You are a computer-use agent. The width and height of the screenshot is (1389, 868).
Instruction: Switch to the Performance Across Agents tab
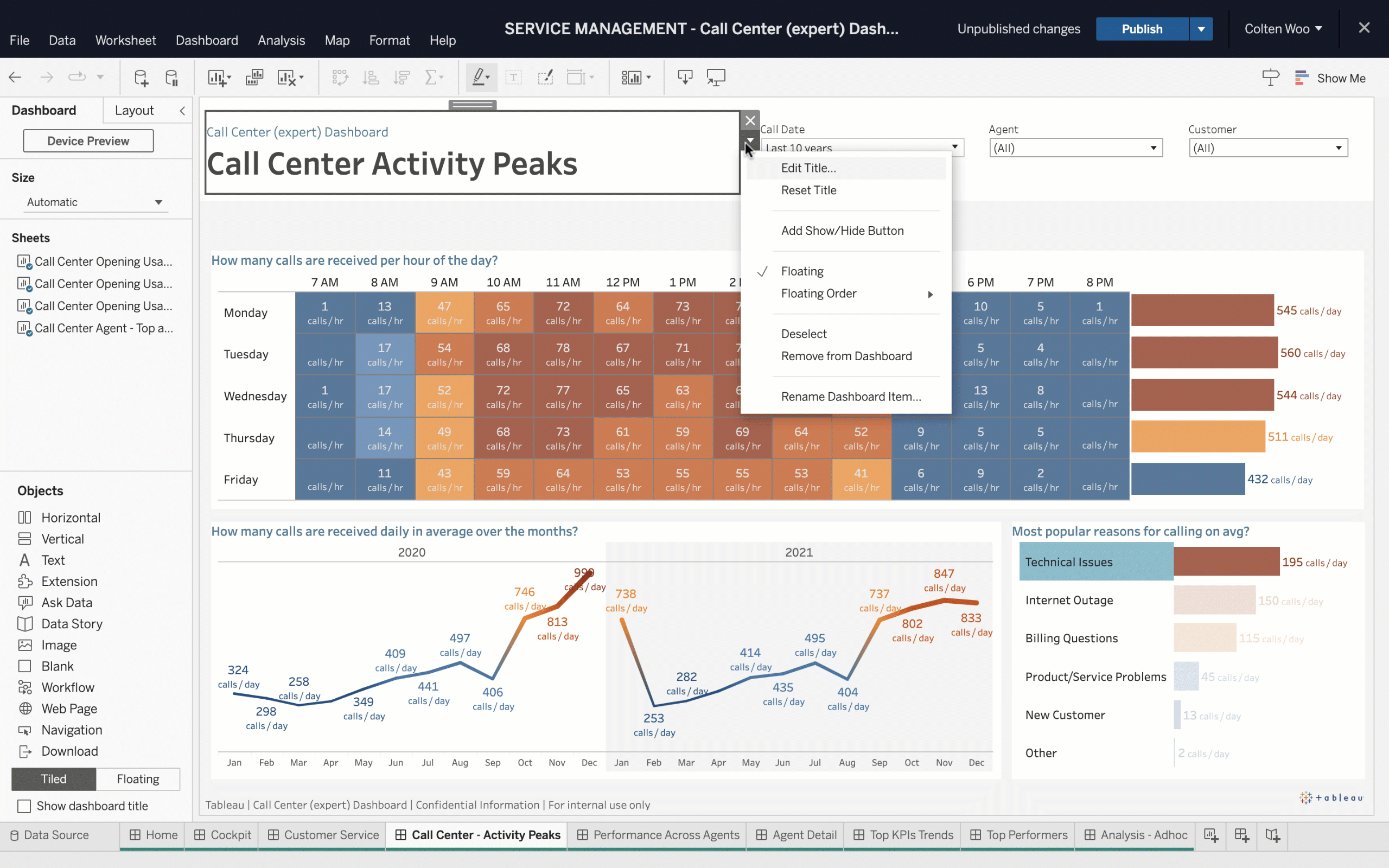click(666, 834)
